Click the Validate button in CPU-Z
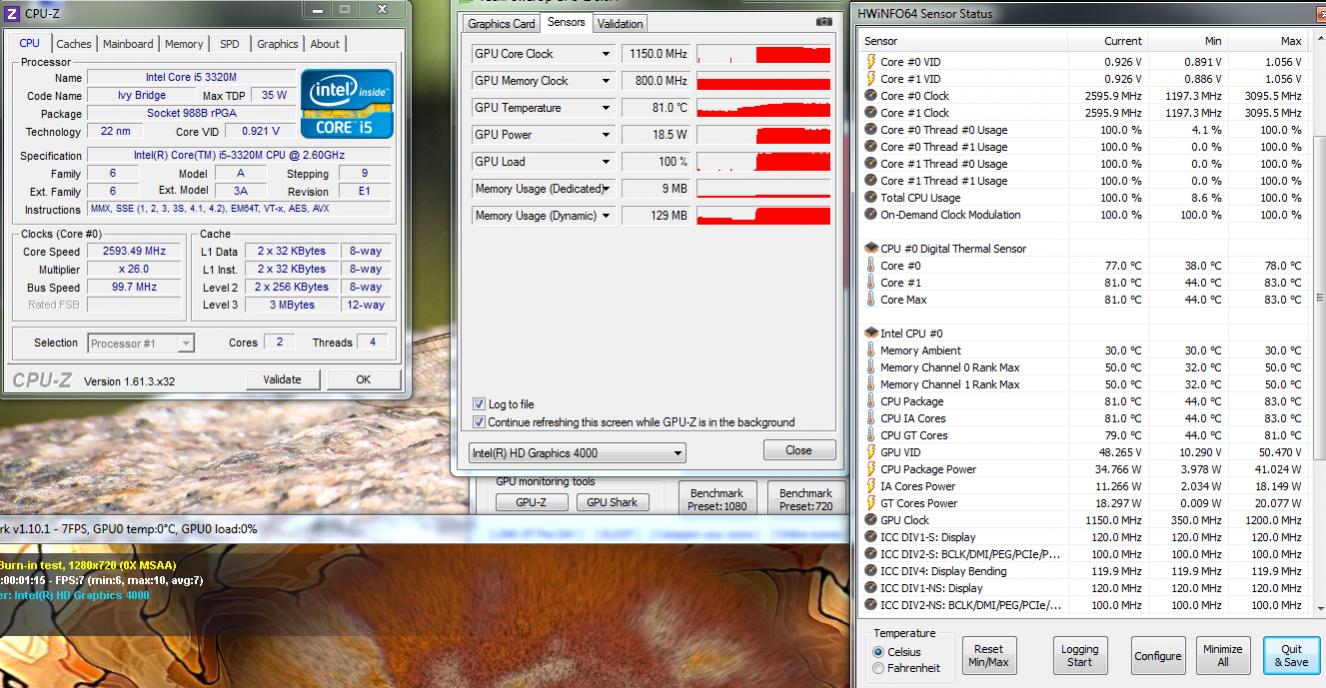 (282, 380)
